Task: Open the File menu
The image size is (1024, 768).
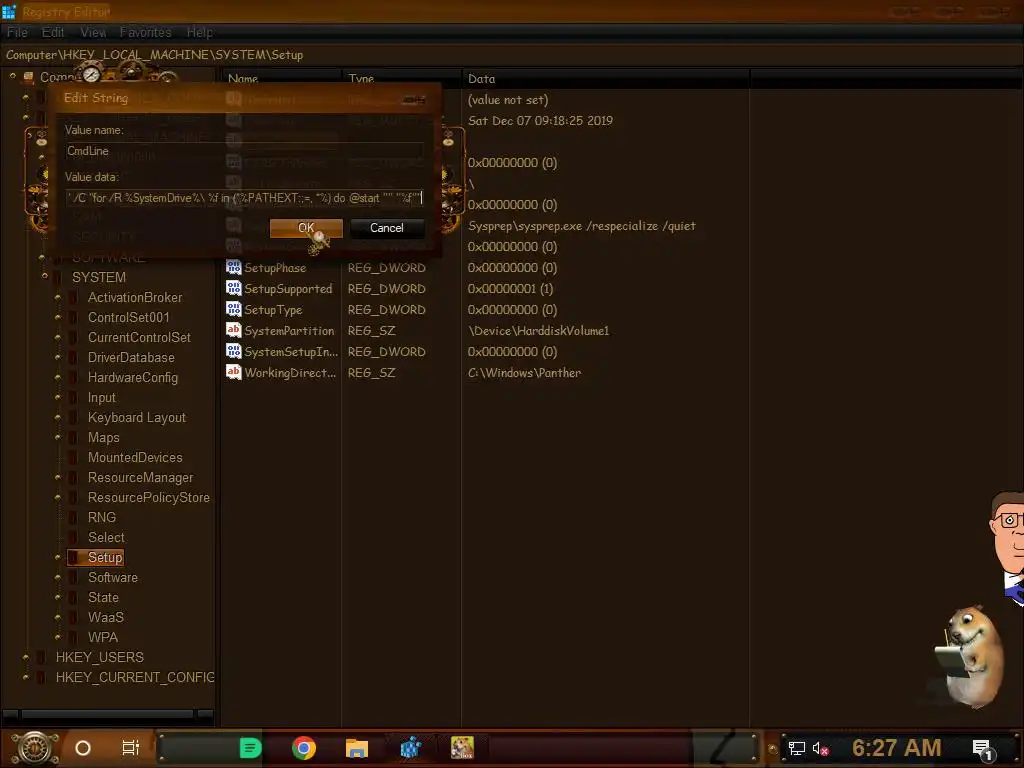Action: click(18, 32)
